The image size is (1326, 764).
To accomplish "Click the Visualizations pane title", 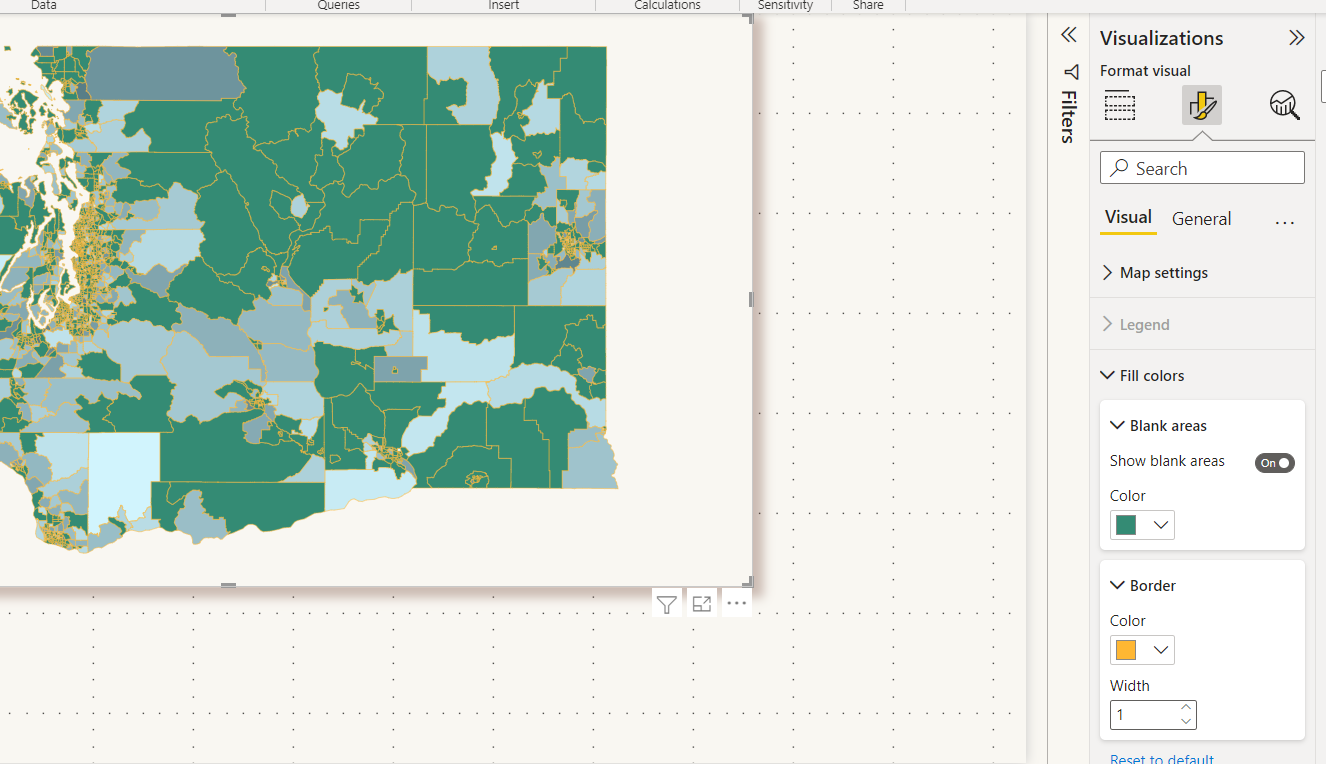I will pos(1161,38).
